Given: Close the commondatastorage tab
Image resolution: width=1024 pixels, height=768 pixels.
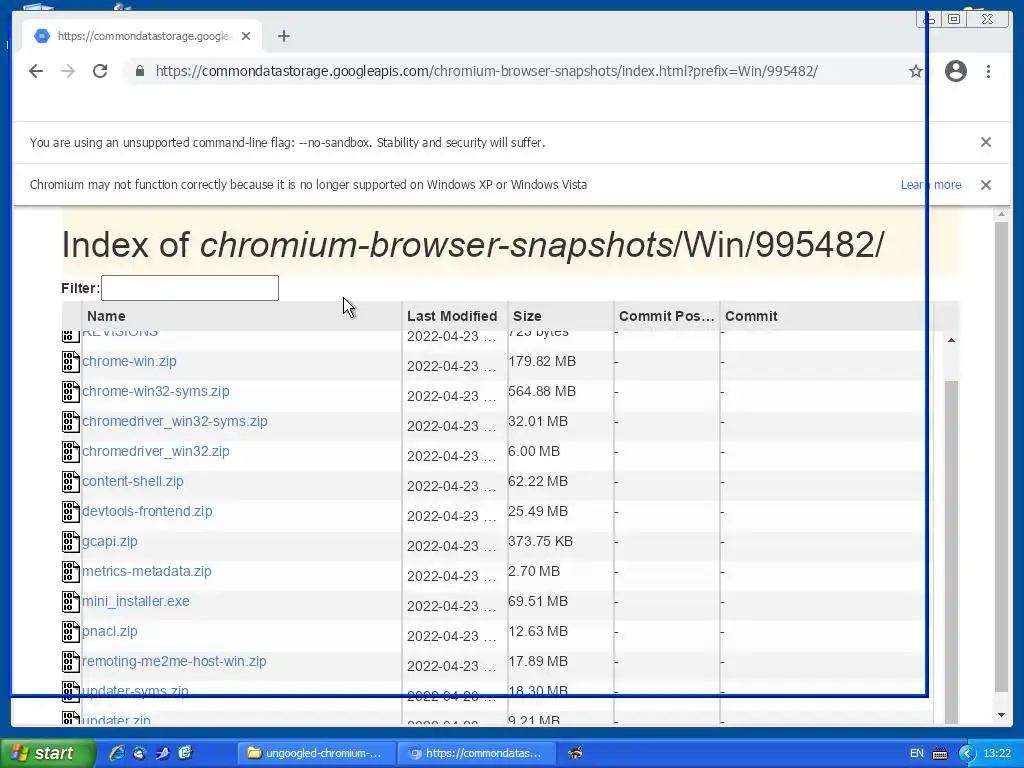Looking at the screenshot, I should coord(246,36).
